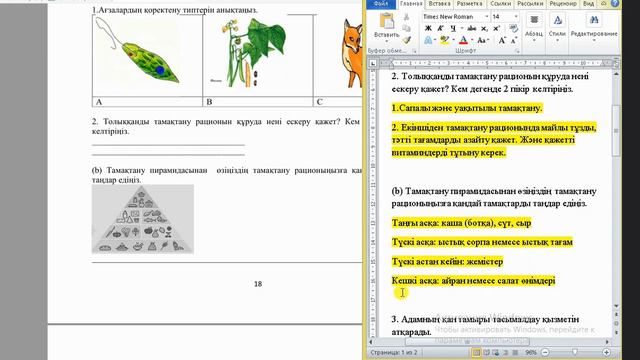Switch to the Рецензир tab
Screen dimensions: 640x360
pos(563,4)
